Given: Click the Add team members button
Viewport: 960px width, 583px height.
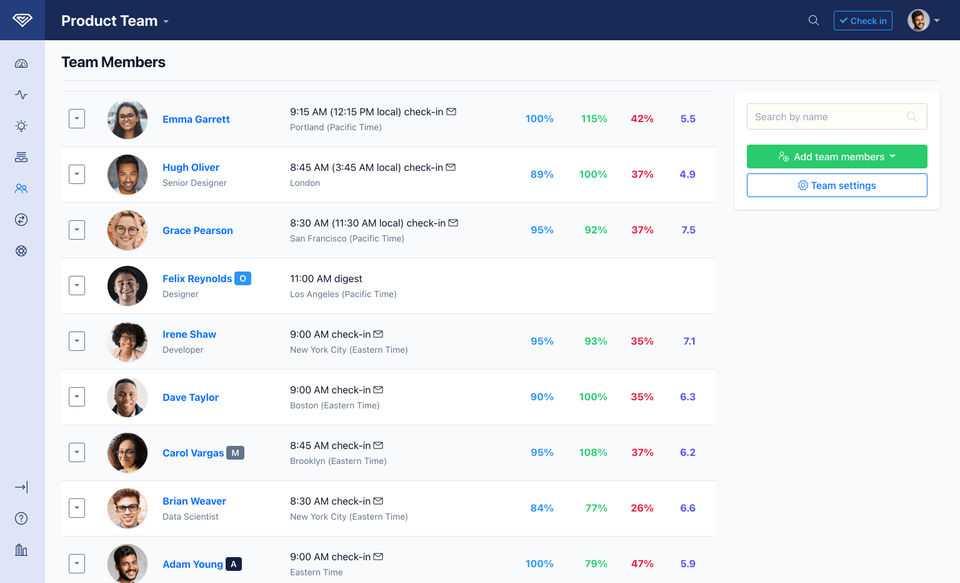Looking at the screenshot, I should 837,156.
